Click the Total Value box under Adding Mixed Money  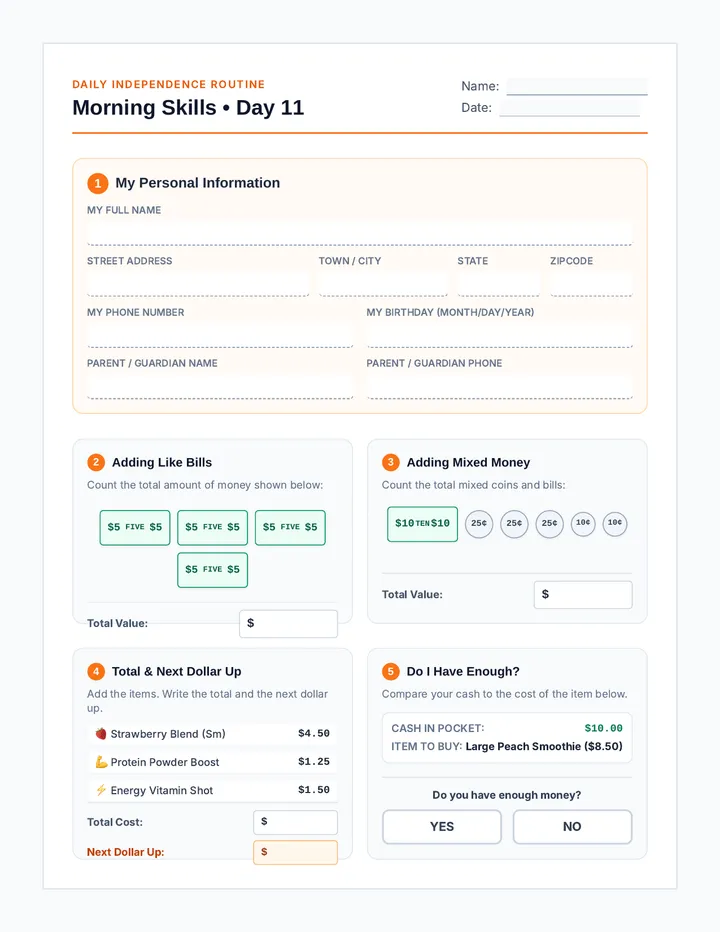point(583,594)
